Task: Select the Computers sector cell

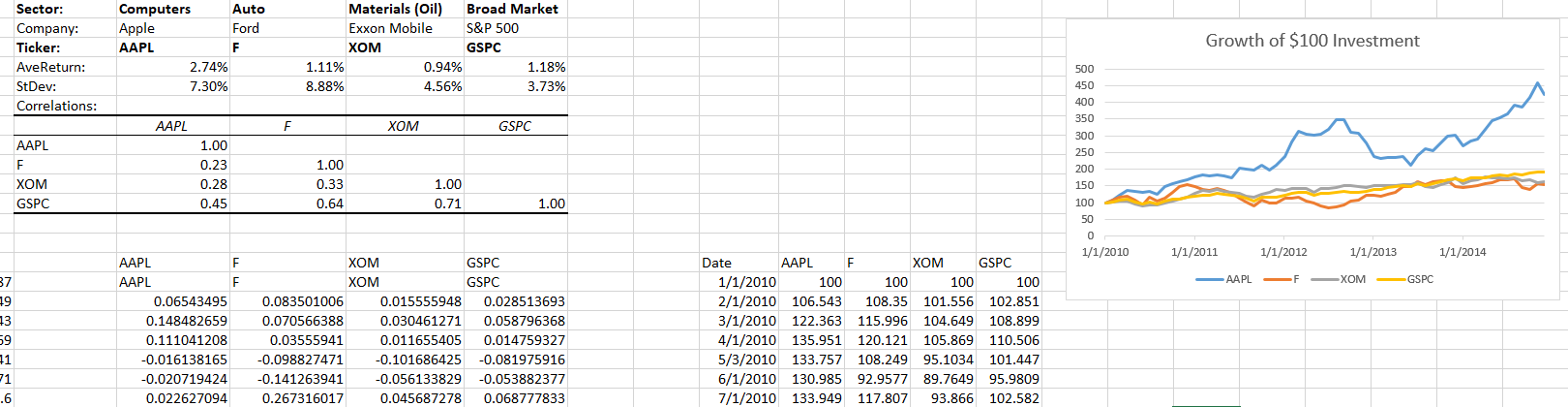Action: click(155, 9)
